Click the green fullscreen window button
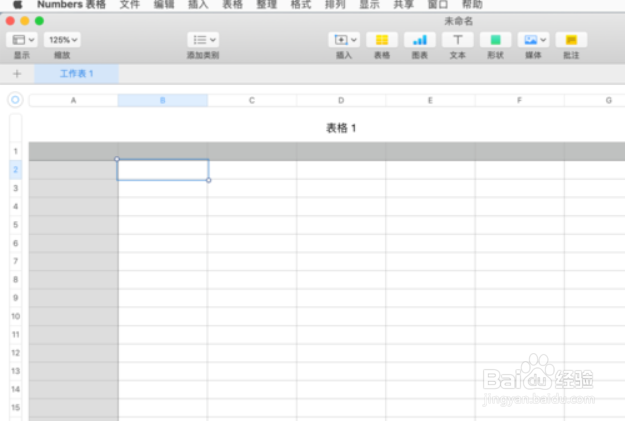Image resolution: width=630 pixels, height=421 pixels. click(39, 21)
